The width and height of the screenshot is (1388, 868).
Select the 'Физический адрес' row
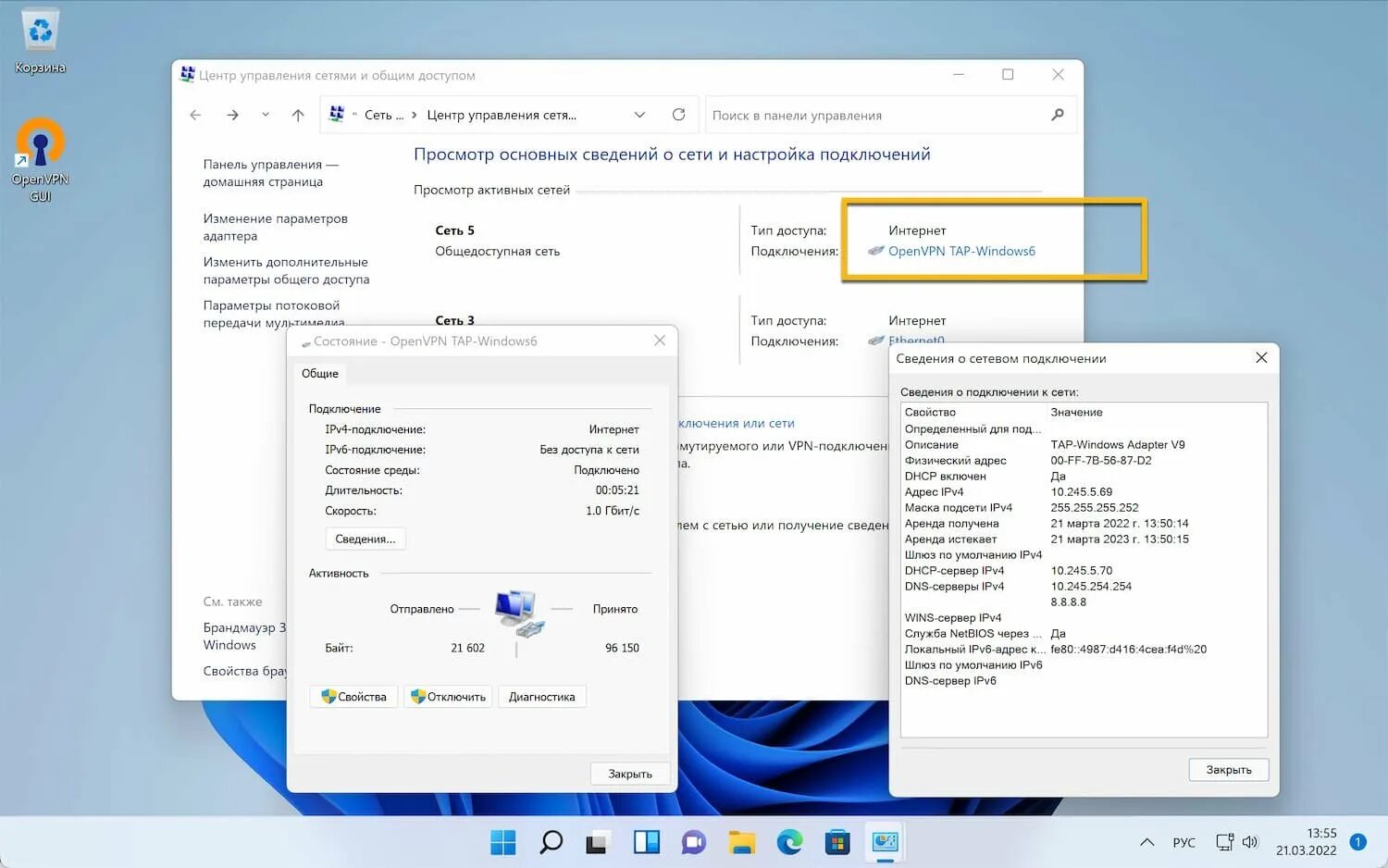click(1084, 460)
